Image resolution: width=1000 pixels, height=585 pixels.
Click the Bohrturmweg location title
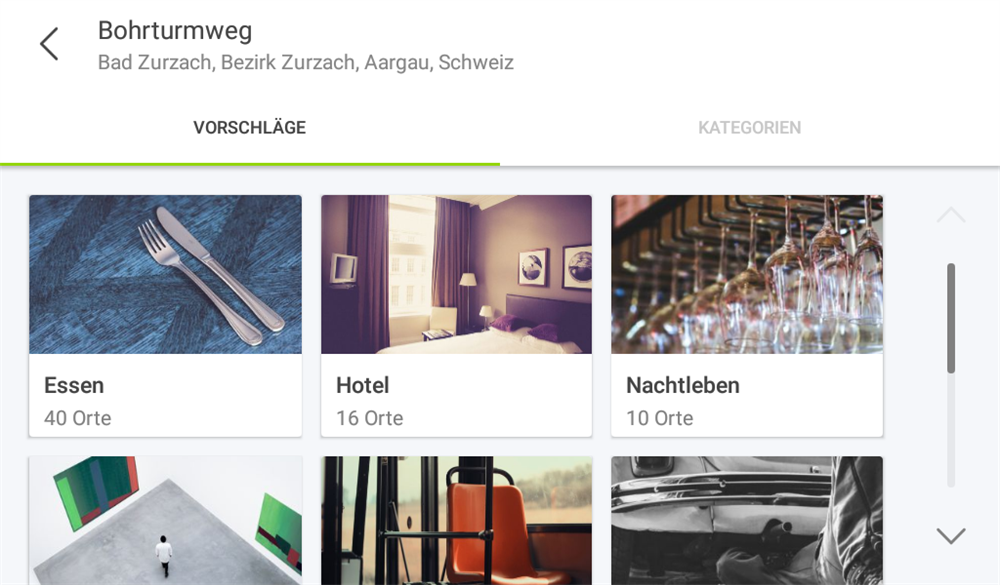point(175,31)
